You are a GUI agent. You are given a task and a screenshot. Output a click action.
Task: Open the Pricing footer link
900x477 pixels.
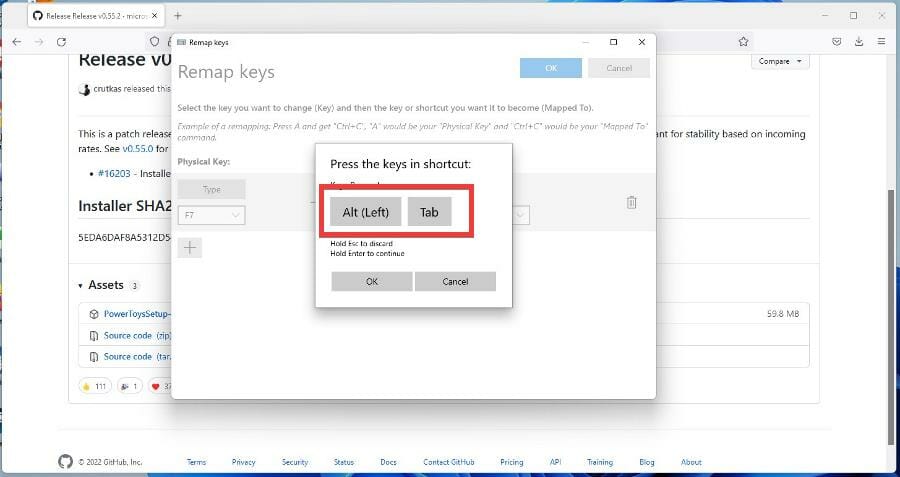click(x=511, y=462)
